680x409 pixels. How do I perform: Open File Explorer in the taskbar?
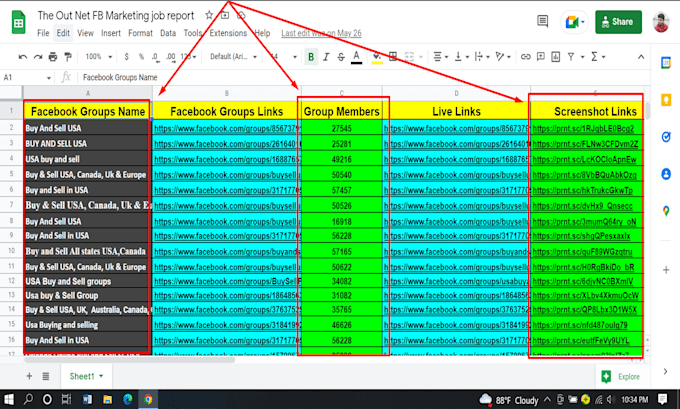[x=108, y=399]
